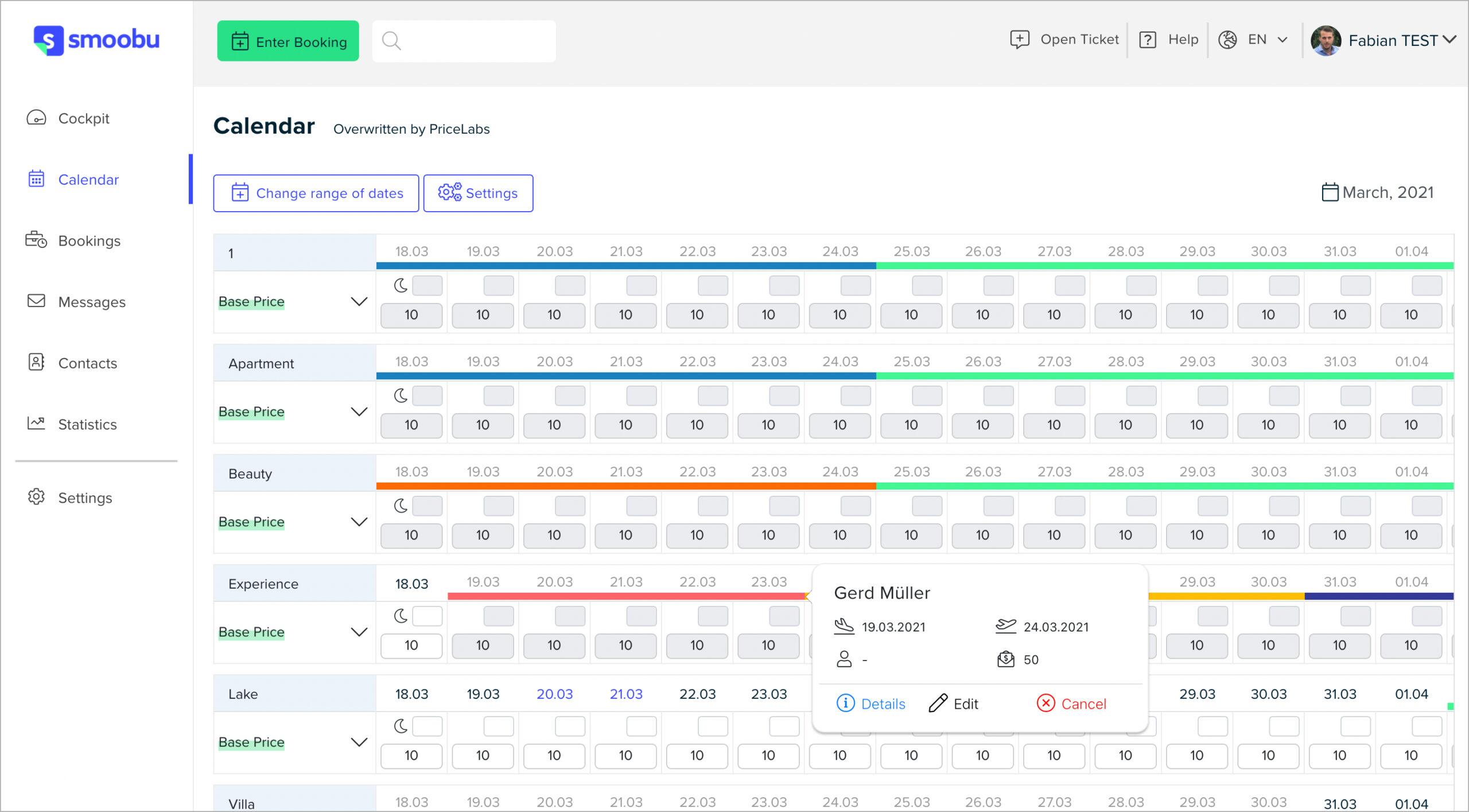Click the Help question mark icon
1469x812 pixels.
pyautogui.click(x=1148, y=40)
